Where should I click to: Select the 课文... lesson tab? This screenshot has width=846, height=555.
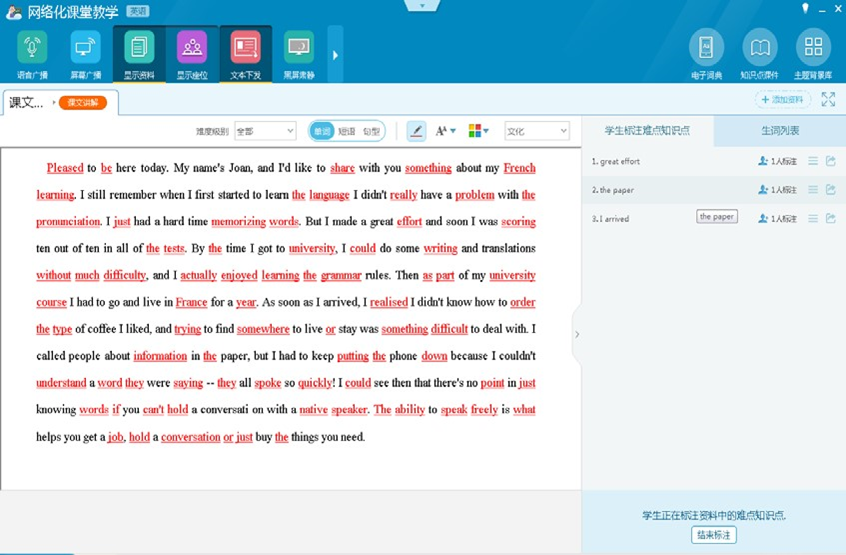[25, 102]
